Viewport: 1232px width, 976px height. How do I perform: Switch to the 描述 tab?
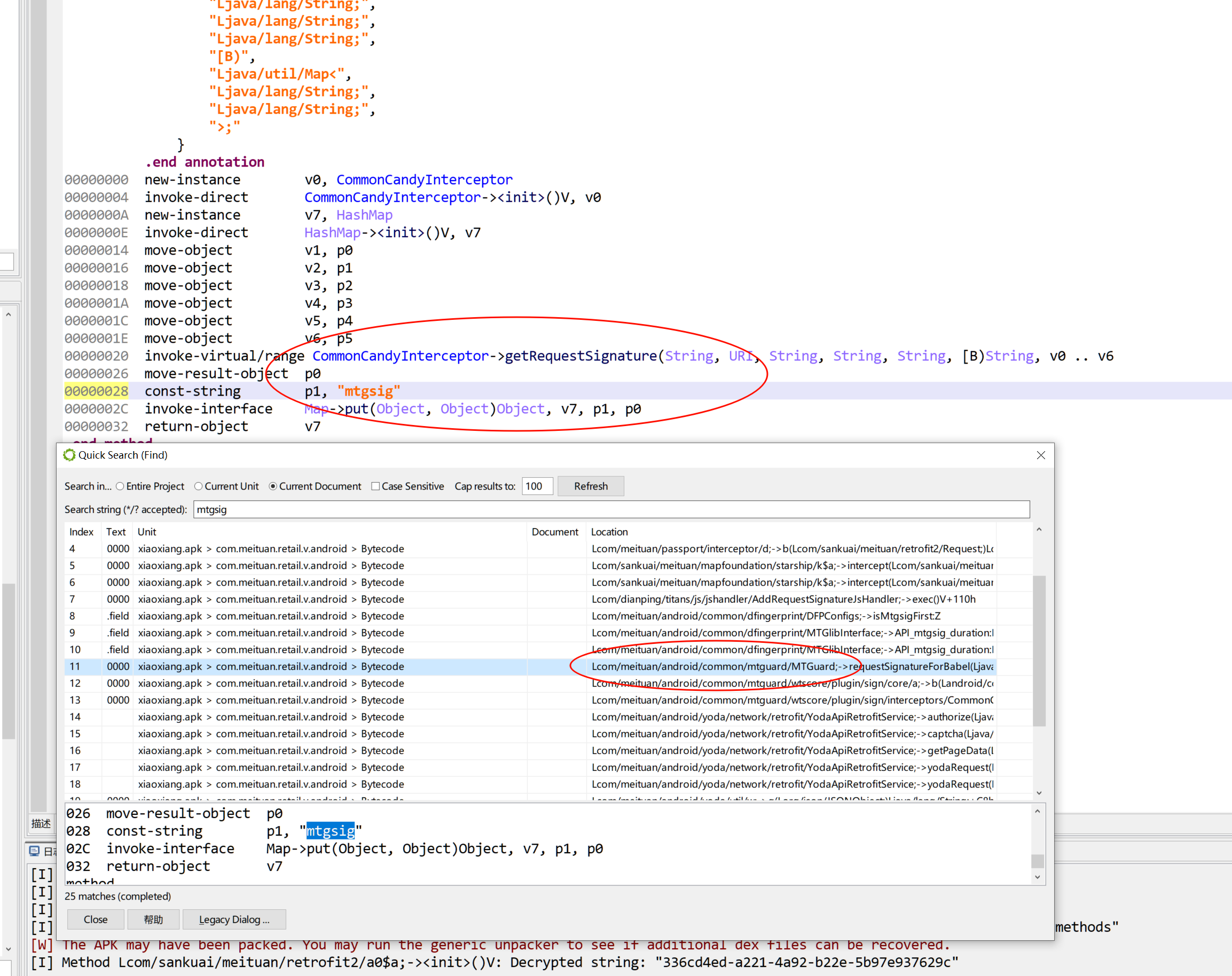pos(41,823)
